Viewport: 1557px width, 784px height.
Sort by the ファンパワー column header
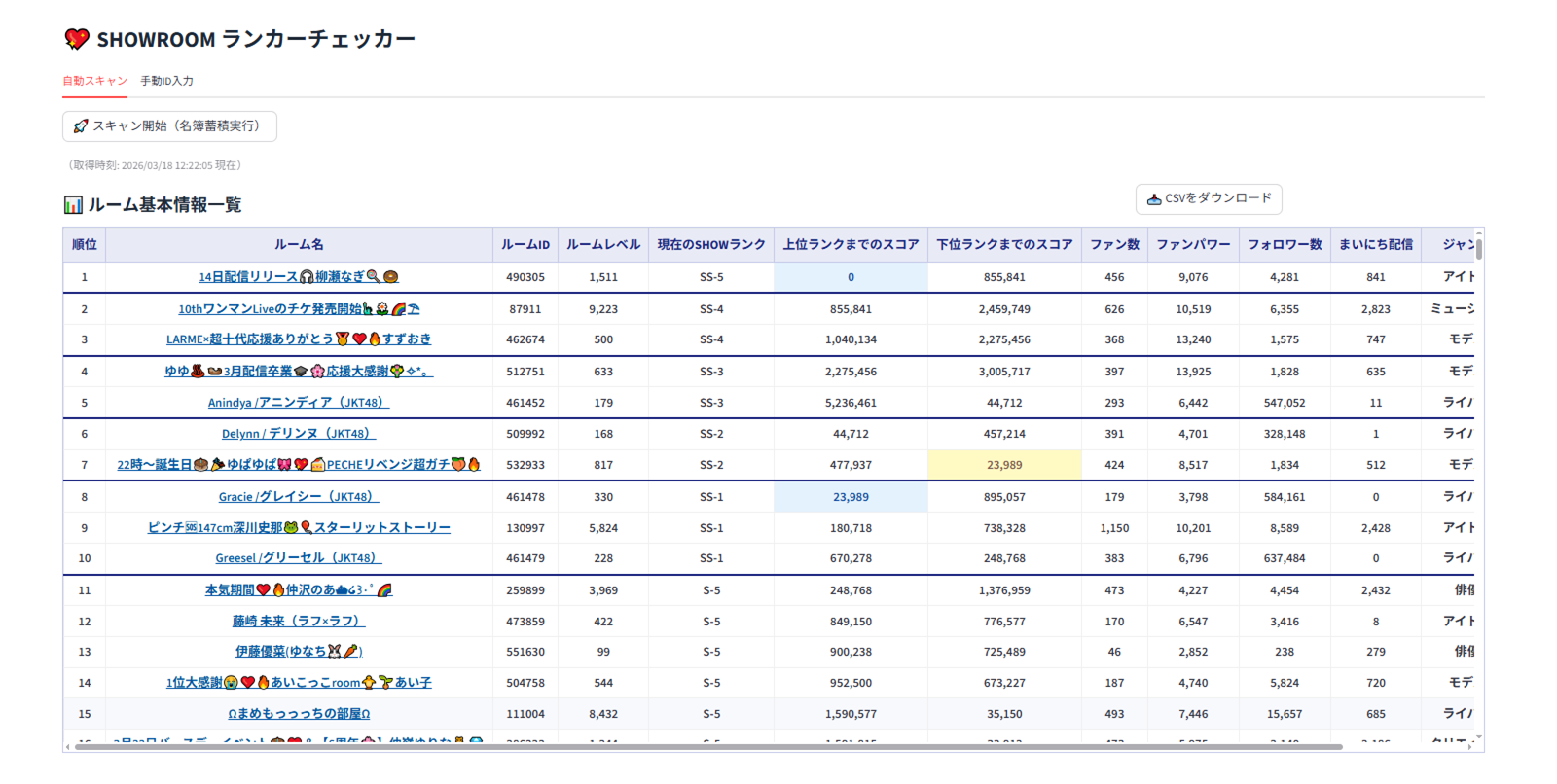(1193, 245)
